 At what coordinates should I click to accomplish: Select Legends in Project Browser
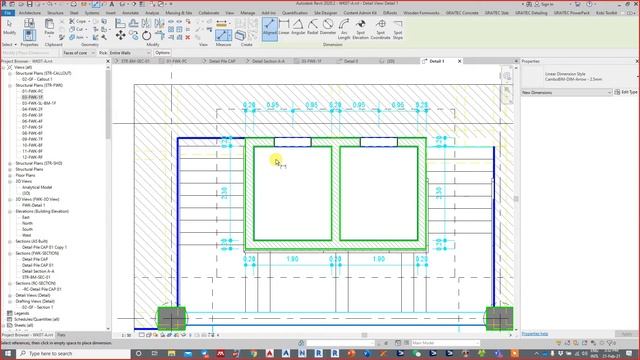pyautogui.click(x=22, y=313)
